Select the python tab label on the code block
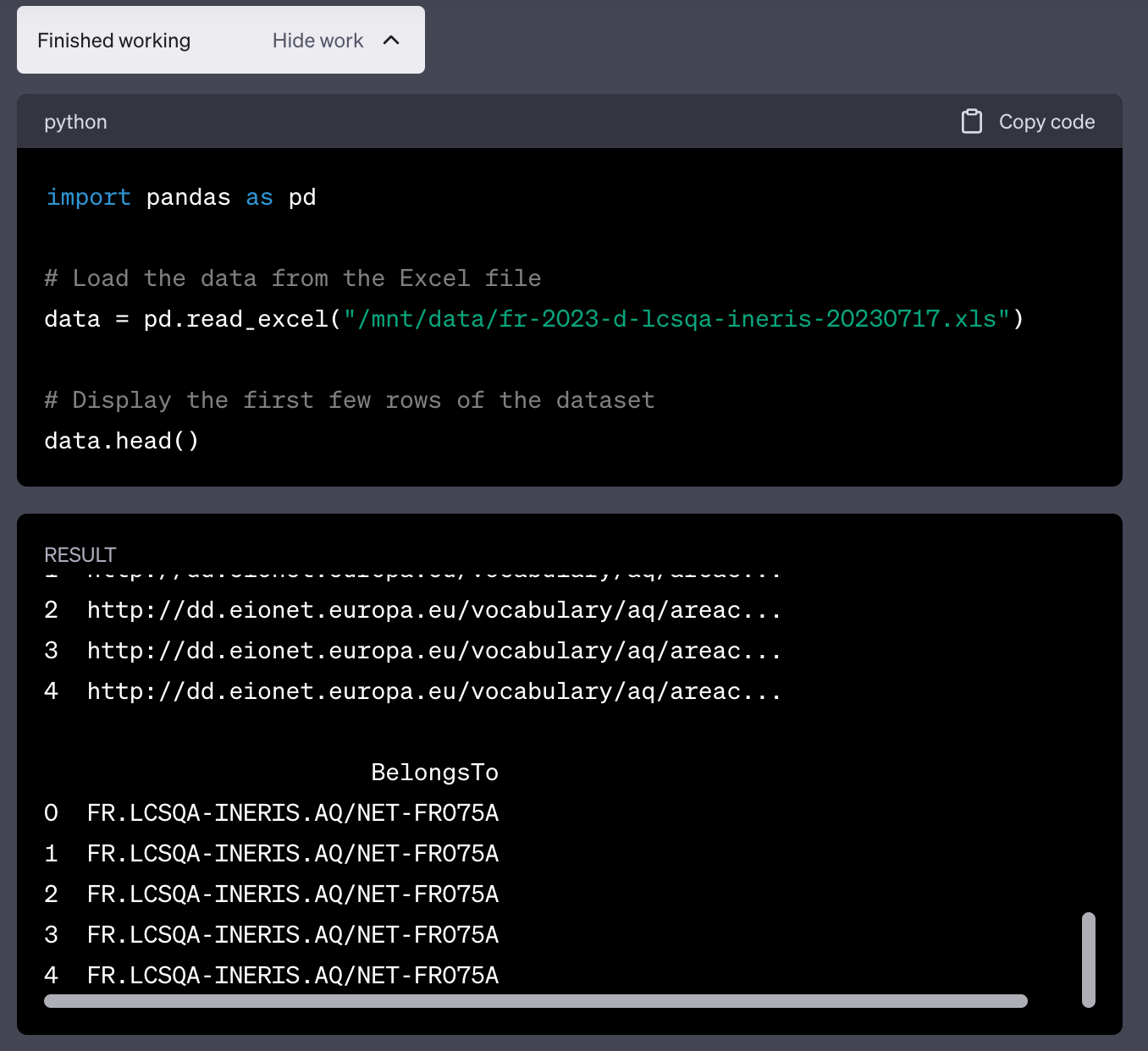This screenshot has height=1051, width=1148. click(x=75, y=121)
